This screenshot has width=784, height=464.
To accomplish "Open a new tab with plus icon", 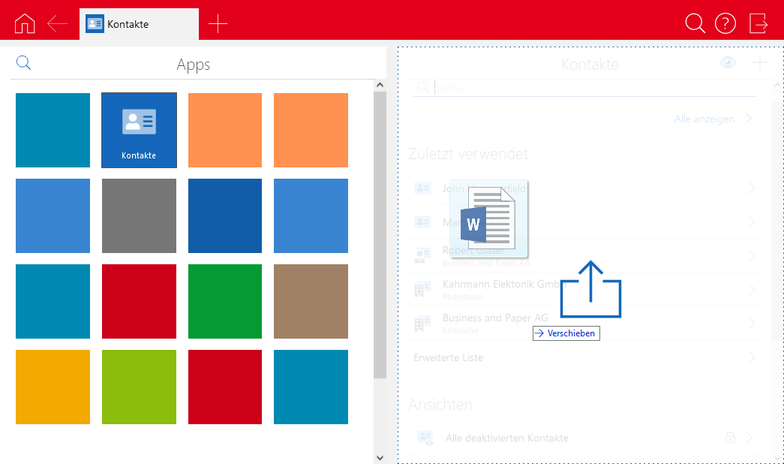I will pos(218,23).
